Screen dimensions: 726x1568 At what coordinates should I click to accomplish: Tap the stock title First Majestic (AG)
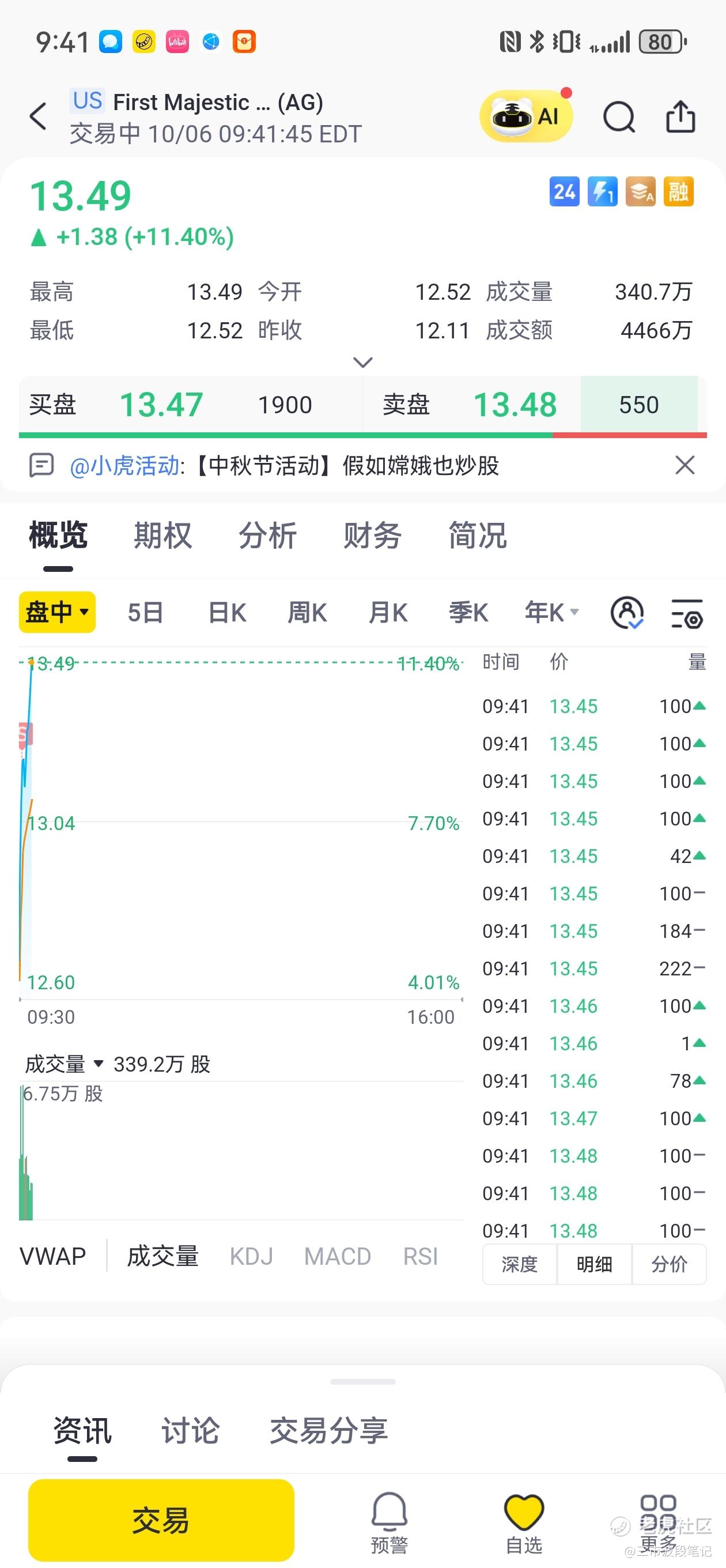[x=218, y=102]
